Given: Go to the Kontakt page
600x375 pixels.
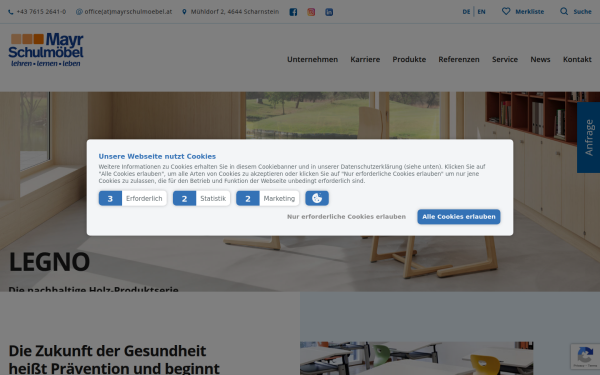Looking at the screenshot, I should [577, 59].
